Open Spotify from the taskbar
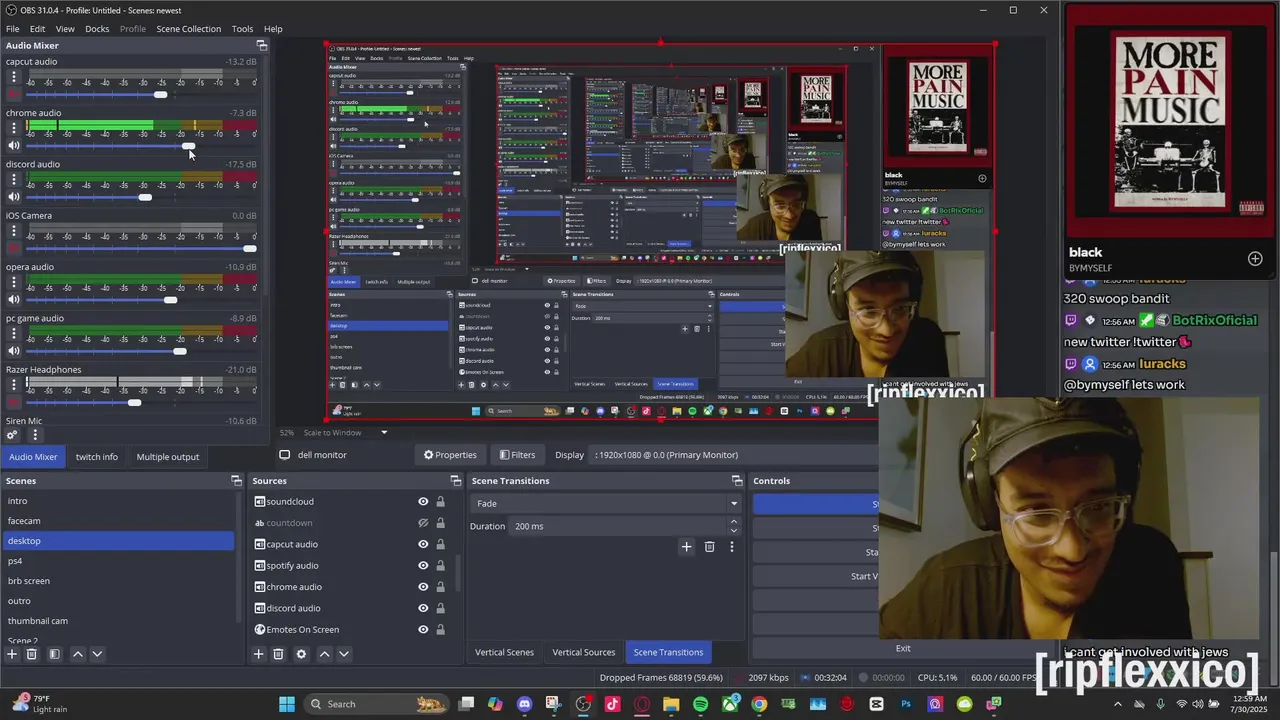 700,704
